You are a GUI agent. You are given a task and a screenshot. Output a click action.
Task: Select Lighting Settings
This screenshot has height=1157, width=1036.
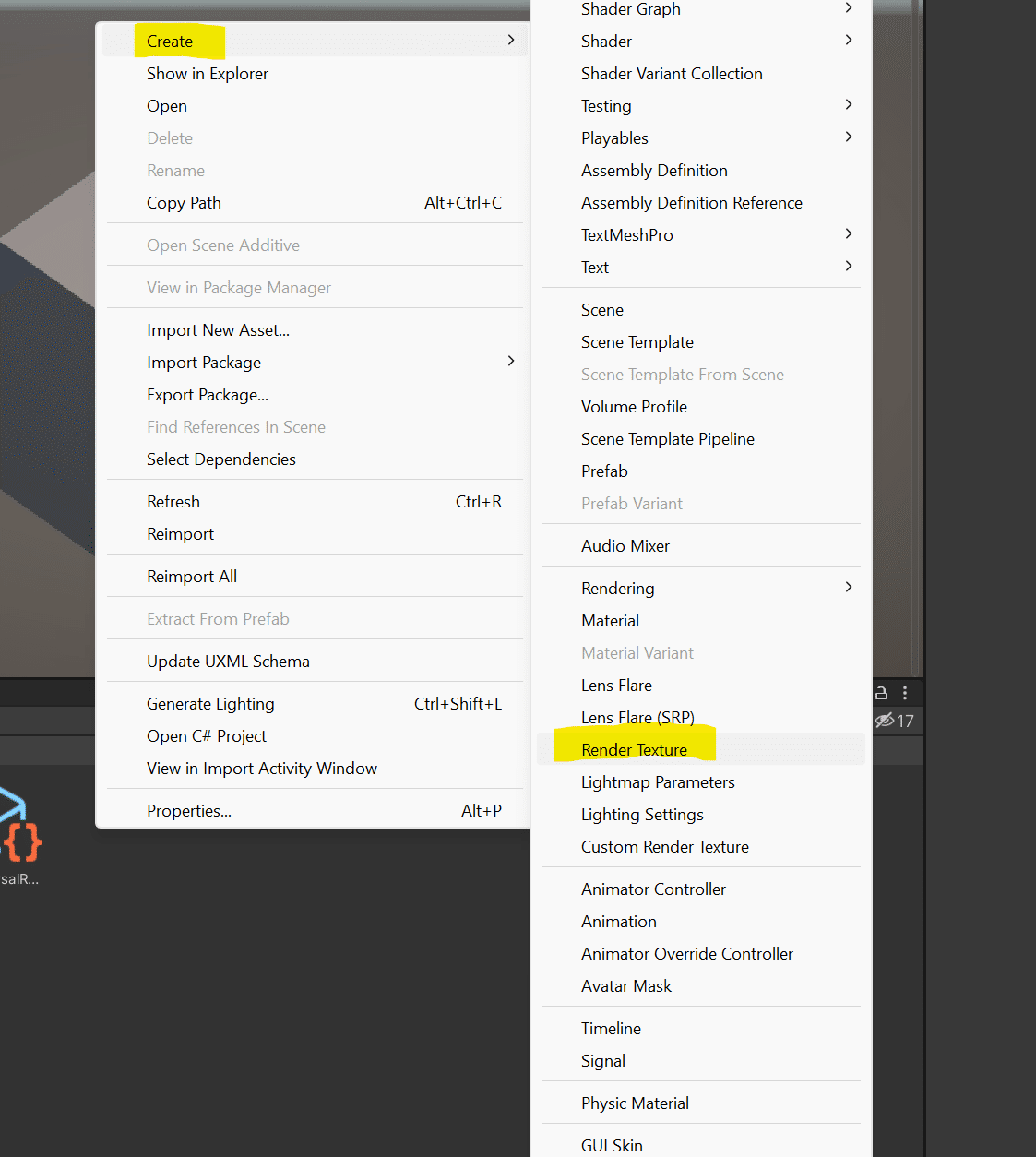click(x=701, y=815)
